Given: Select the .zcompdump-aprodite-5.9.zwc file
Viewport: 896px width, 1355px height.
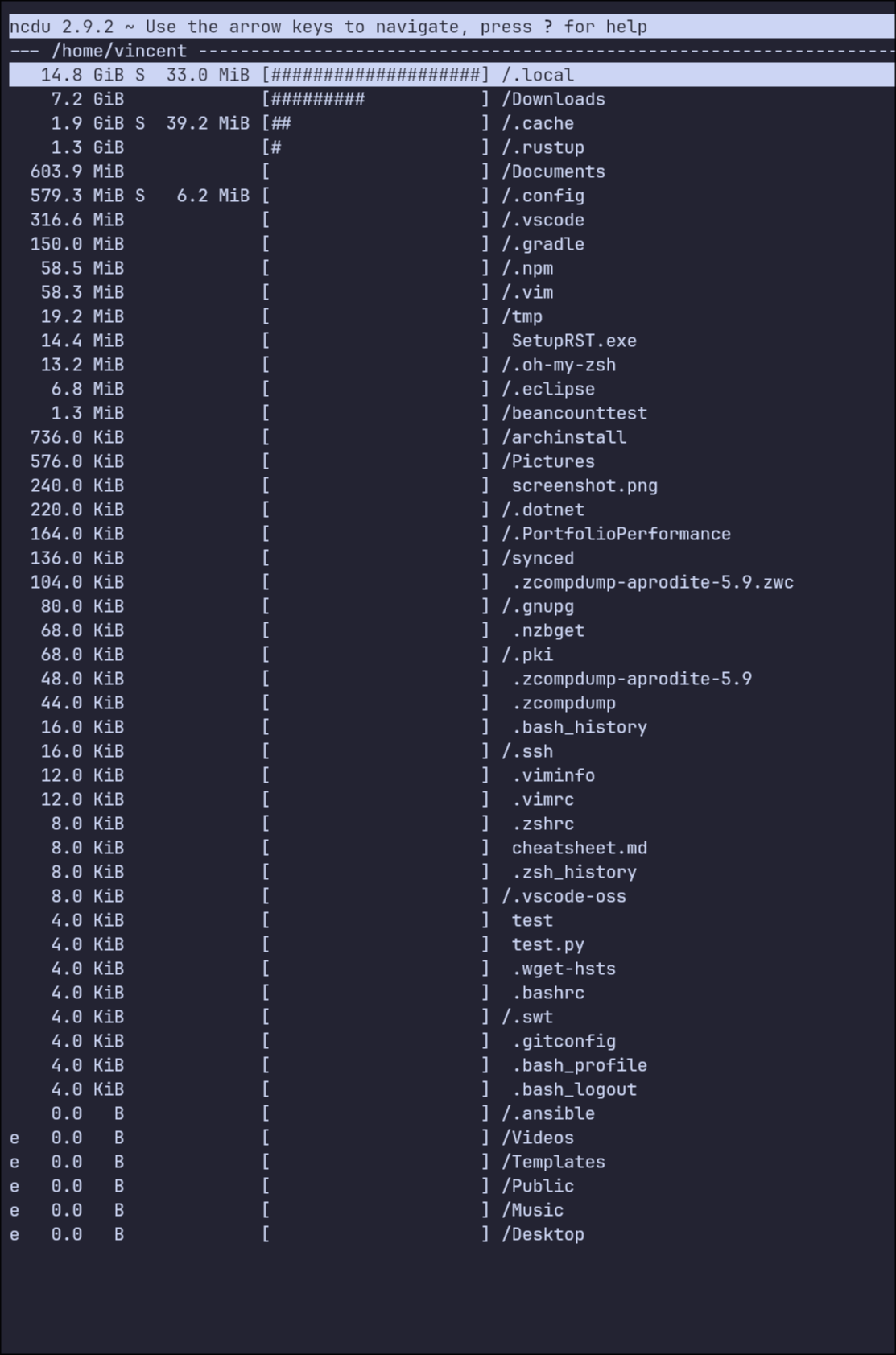Looking at the screenshot, I should 652,582.
